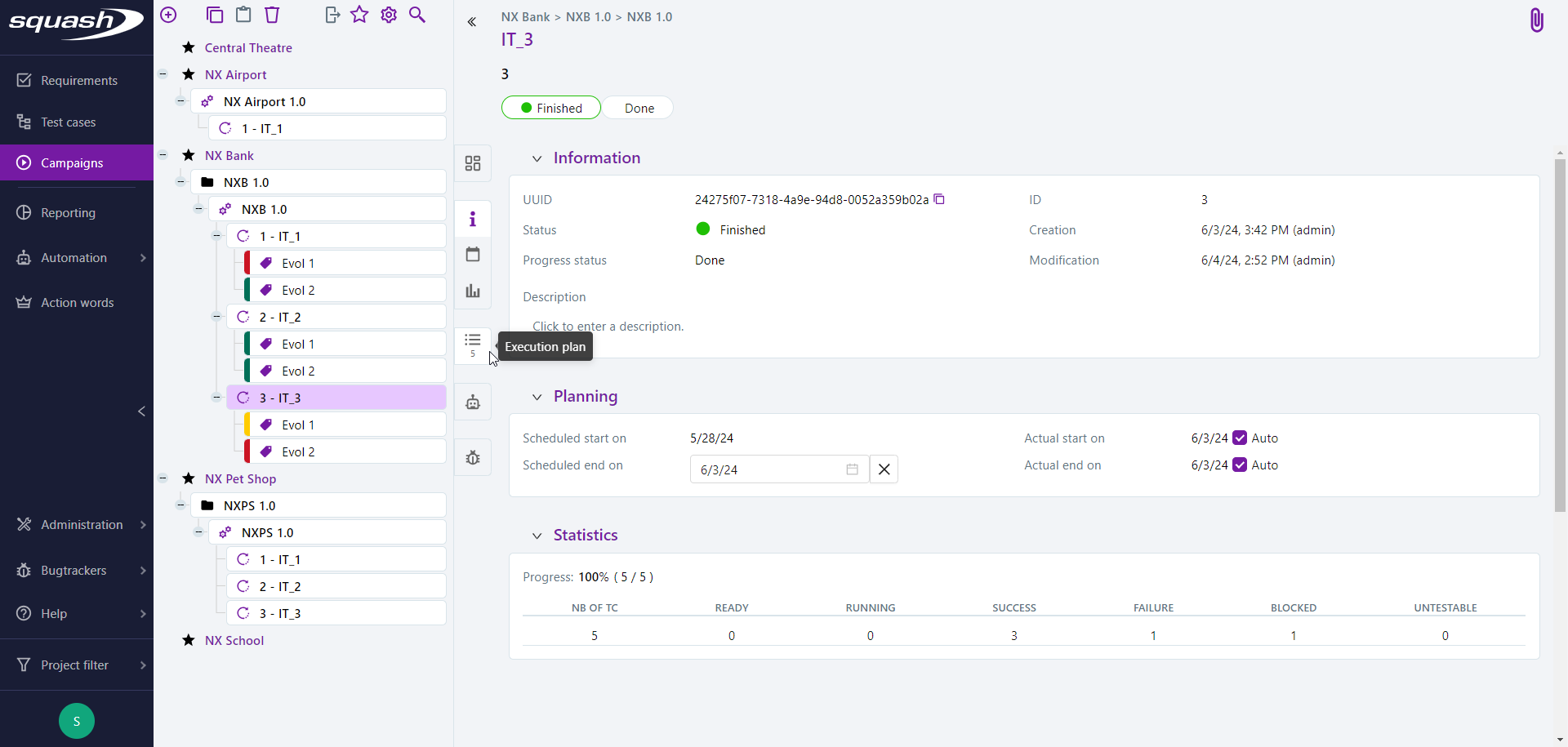Open Action words workspace
Image resolution: width=1568 pixels, height=747 pixels.
pos(77,302)
